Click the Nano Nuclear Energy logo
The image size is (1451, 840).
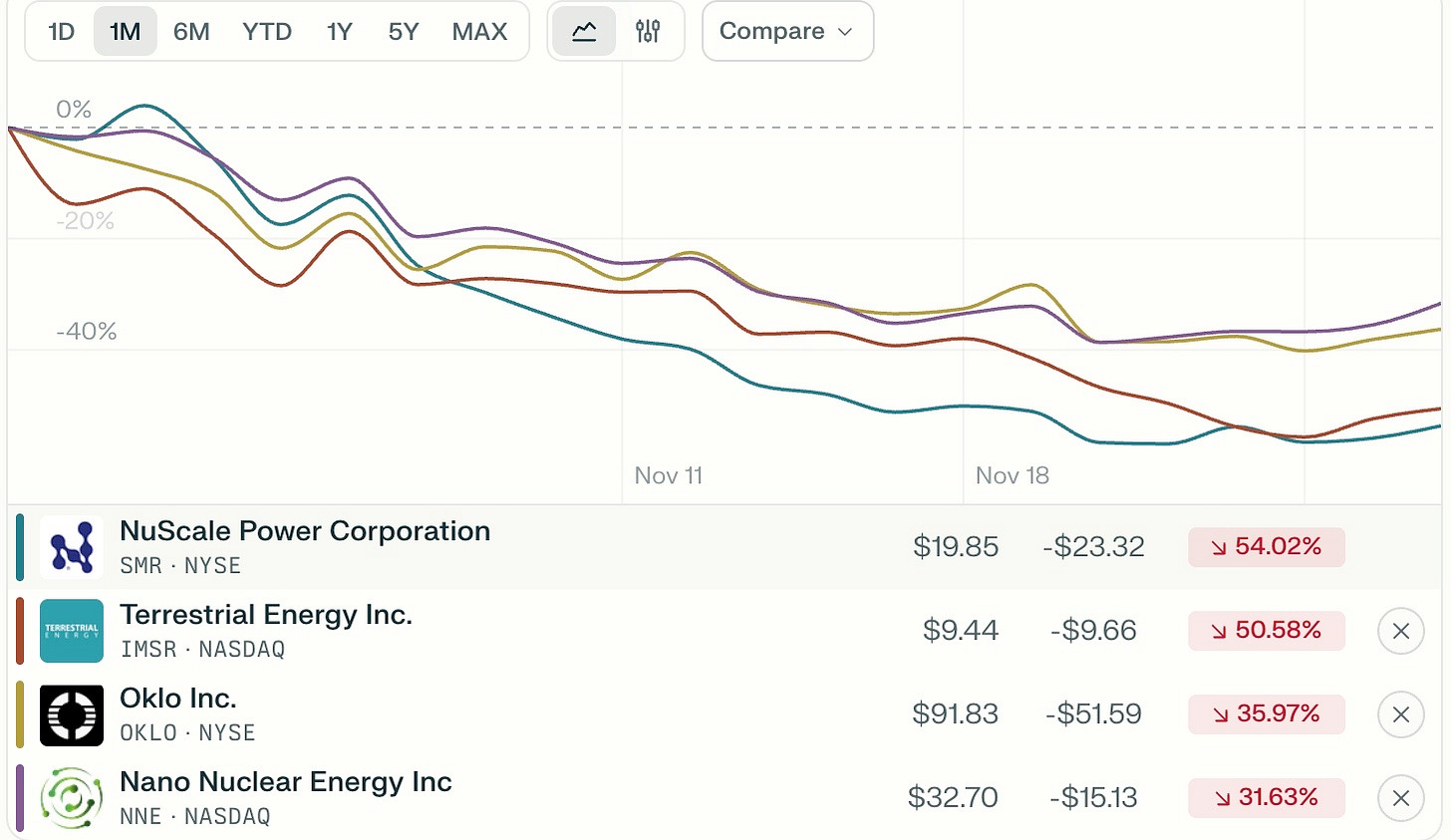(72, 798)
